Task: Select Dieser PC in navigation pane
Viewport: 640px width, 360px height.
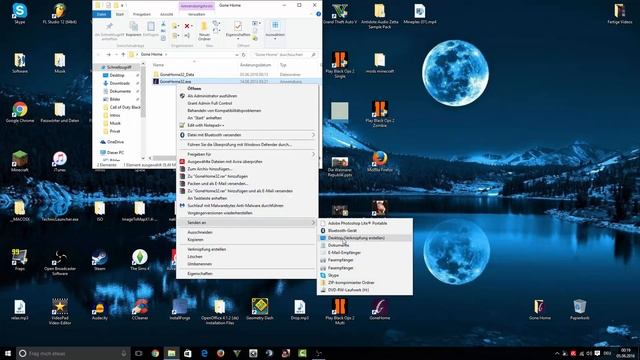Action: (115, 152)
